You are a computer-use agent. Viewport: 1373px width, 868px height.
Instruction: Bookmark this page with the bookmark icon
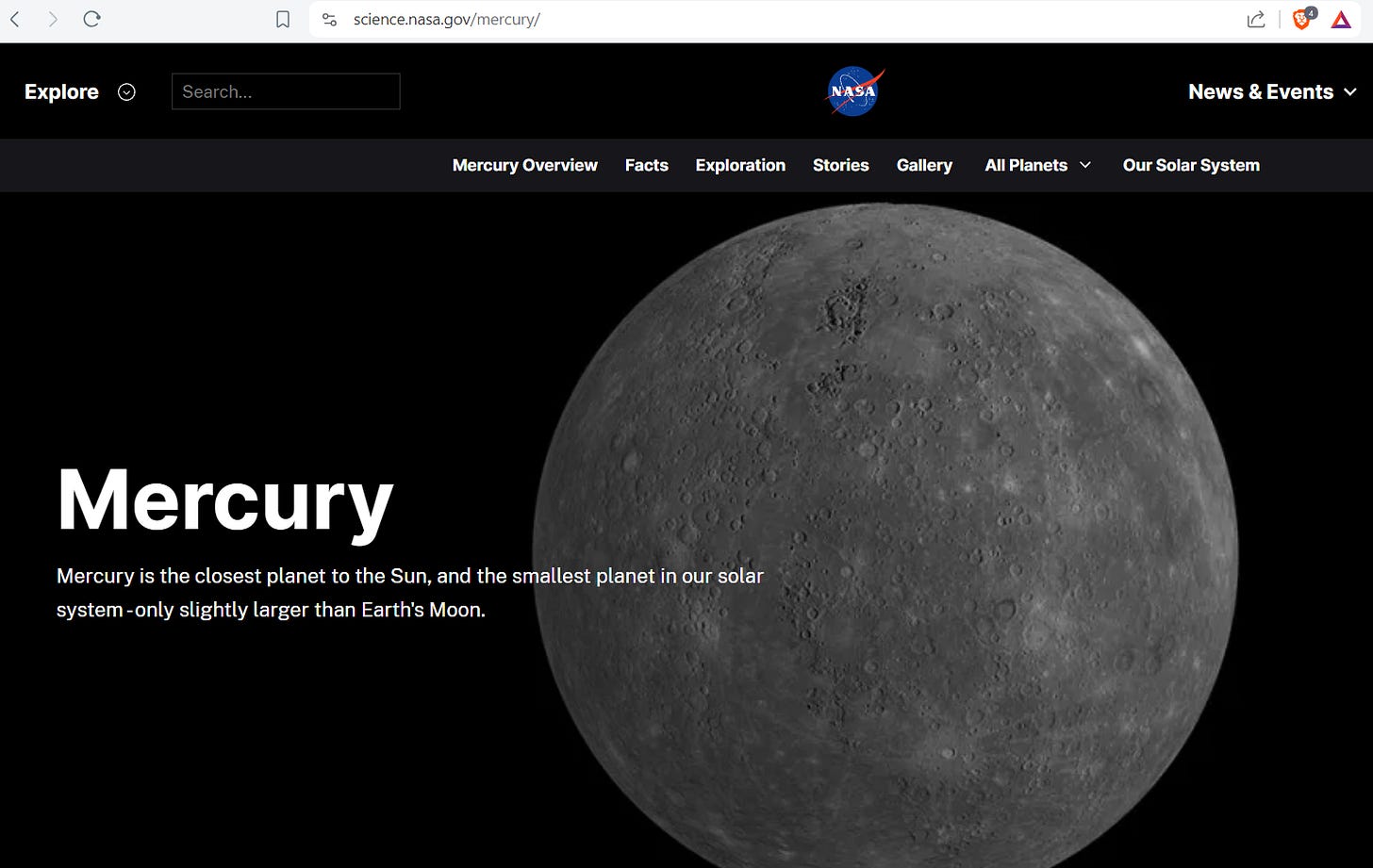click(283, 19)
